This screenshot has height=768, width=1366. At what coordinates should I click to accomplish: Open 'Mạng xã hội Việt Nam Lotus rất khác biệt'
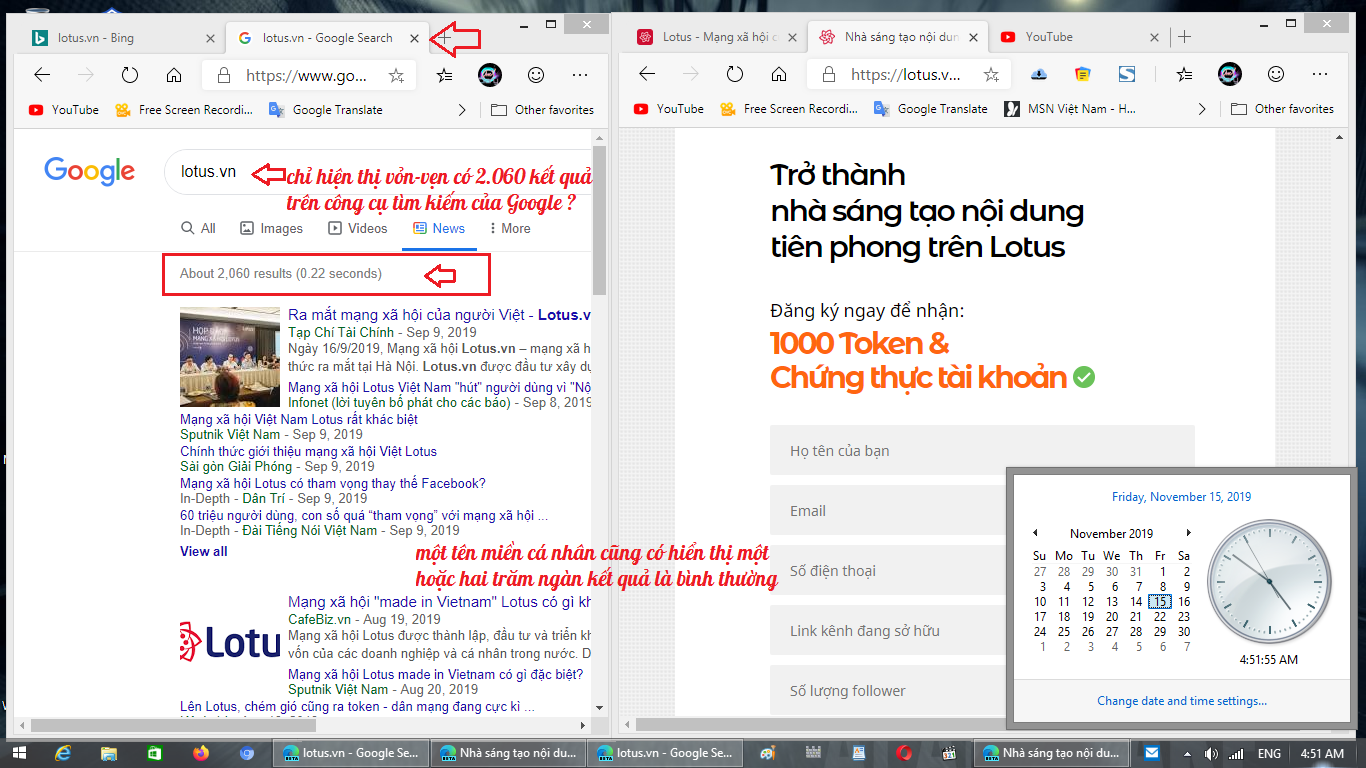(x=299, y=420)
